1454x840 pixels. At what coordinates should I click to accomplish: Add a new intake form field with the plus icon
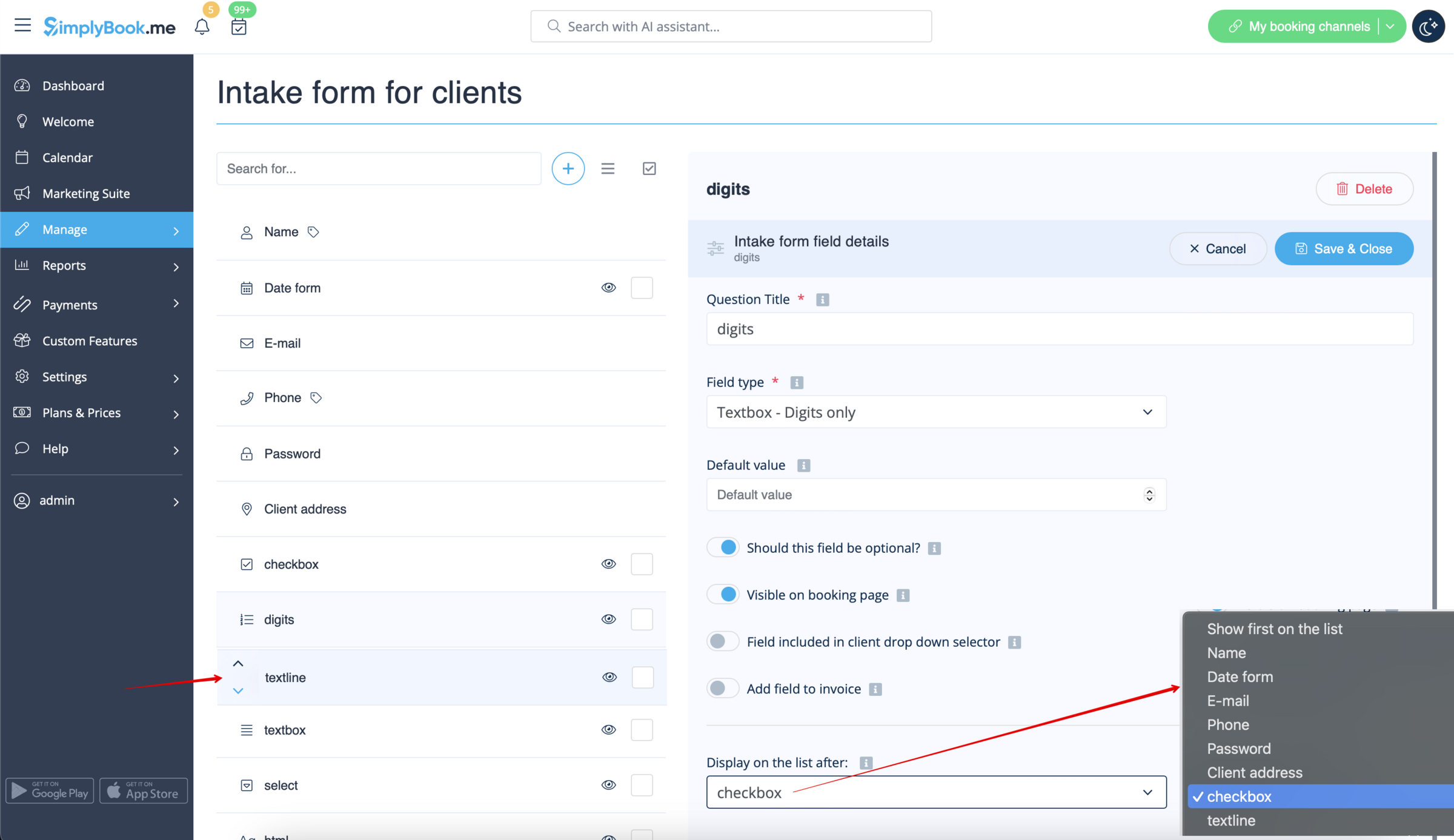coord(568,168)
